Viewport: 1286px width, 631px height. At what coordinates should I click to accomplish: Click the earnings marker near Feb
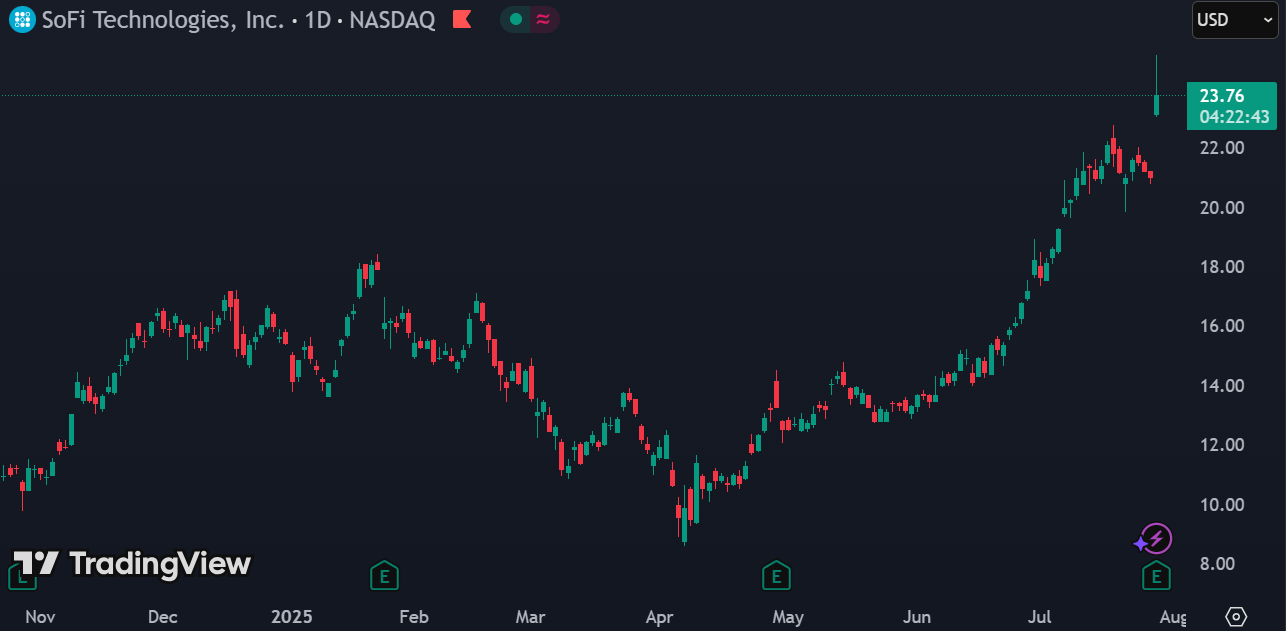[x=384, y=575]
